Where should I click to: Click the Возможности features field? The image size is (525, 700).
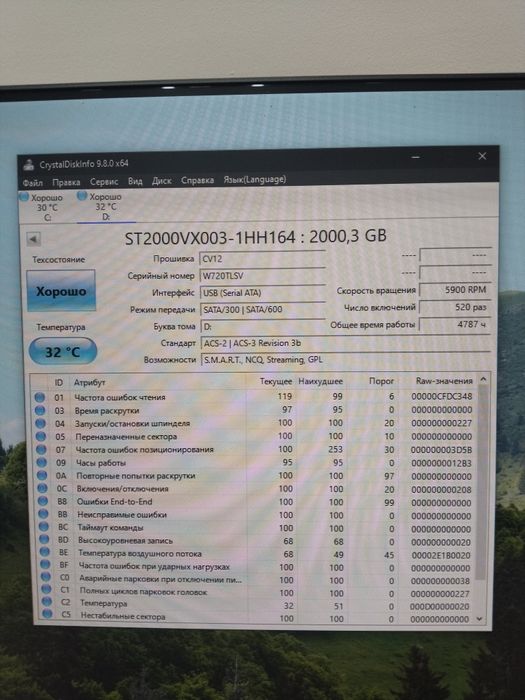pos(346,359)
